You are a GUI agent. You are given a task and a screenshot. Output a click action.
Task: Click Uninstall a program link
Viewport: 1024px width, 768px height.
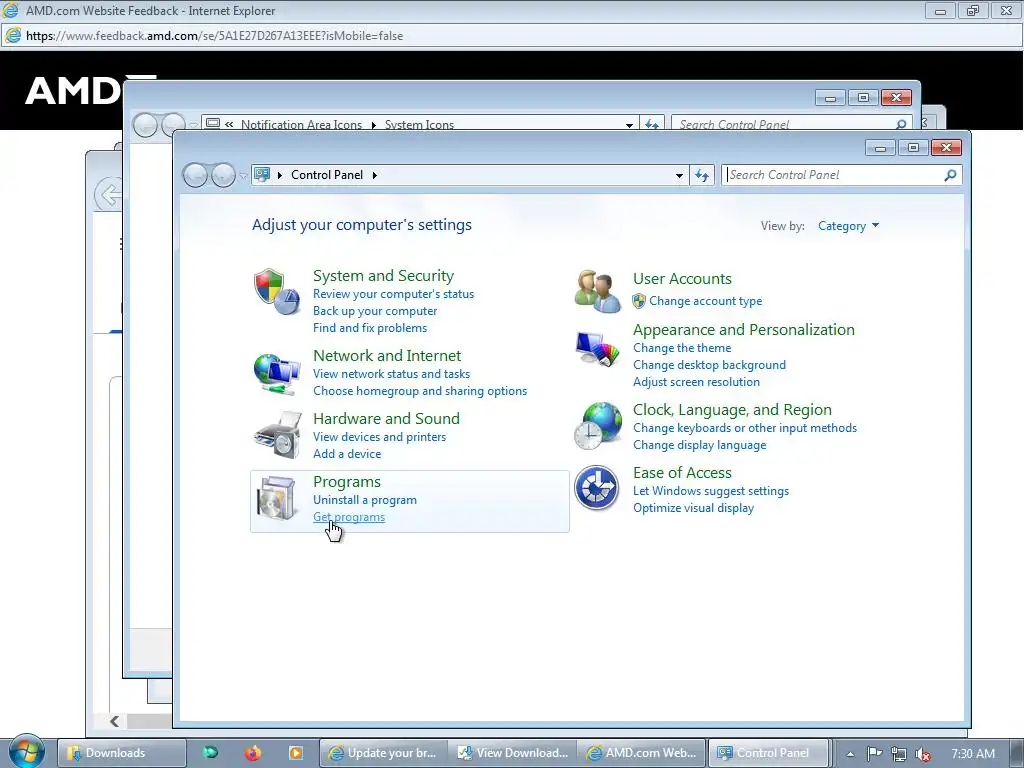tap(364, 500)
